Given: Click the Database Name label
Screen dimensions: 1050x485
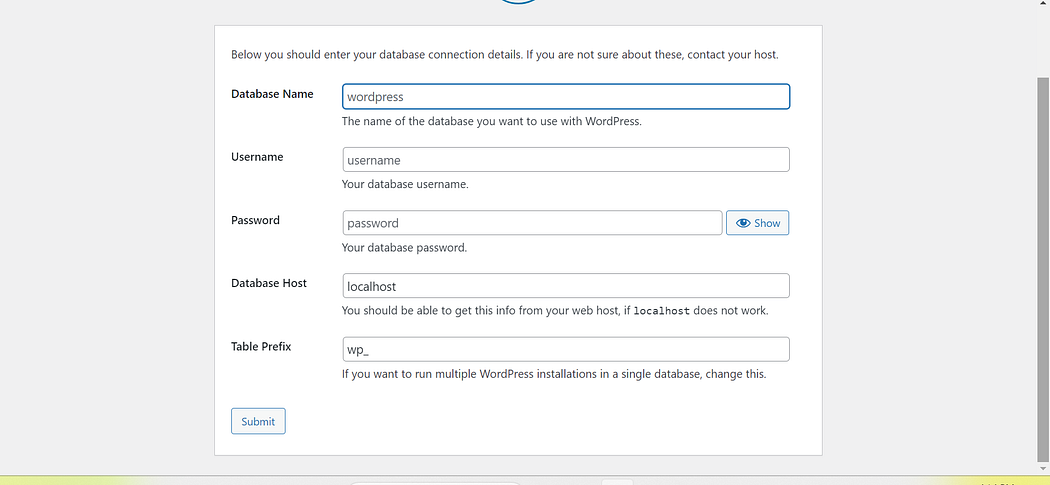Looking at the screenshot, I should pyautogui.click(x=272, y=94).
